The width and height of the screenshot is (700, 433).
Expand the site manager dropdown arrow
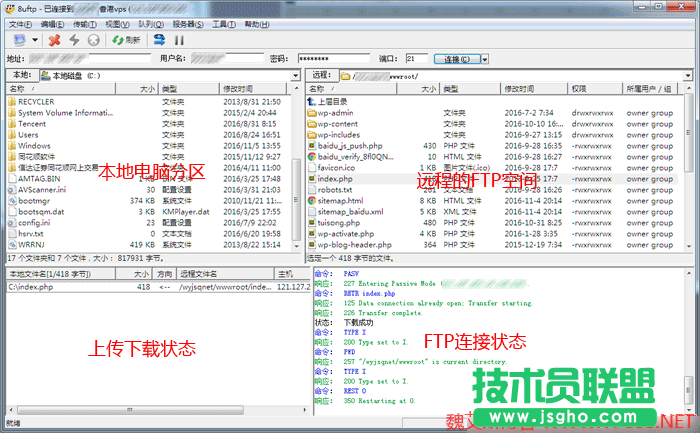[35, 40]
